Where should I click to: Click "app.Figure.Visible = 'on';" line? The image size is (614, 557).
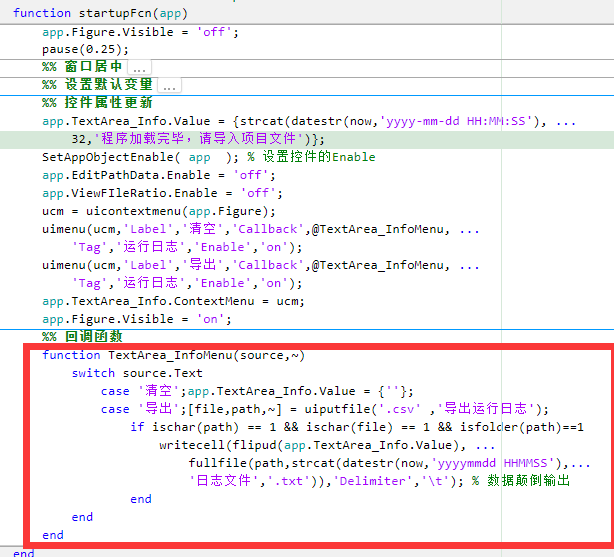(137, 319)
